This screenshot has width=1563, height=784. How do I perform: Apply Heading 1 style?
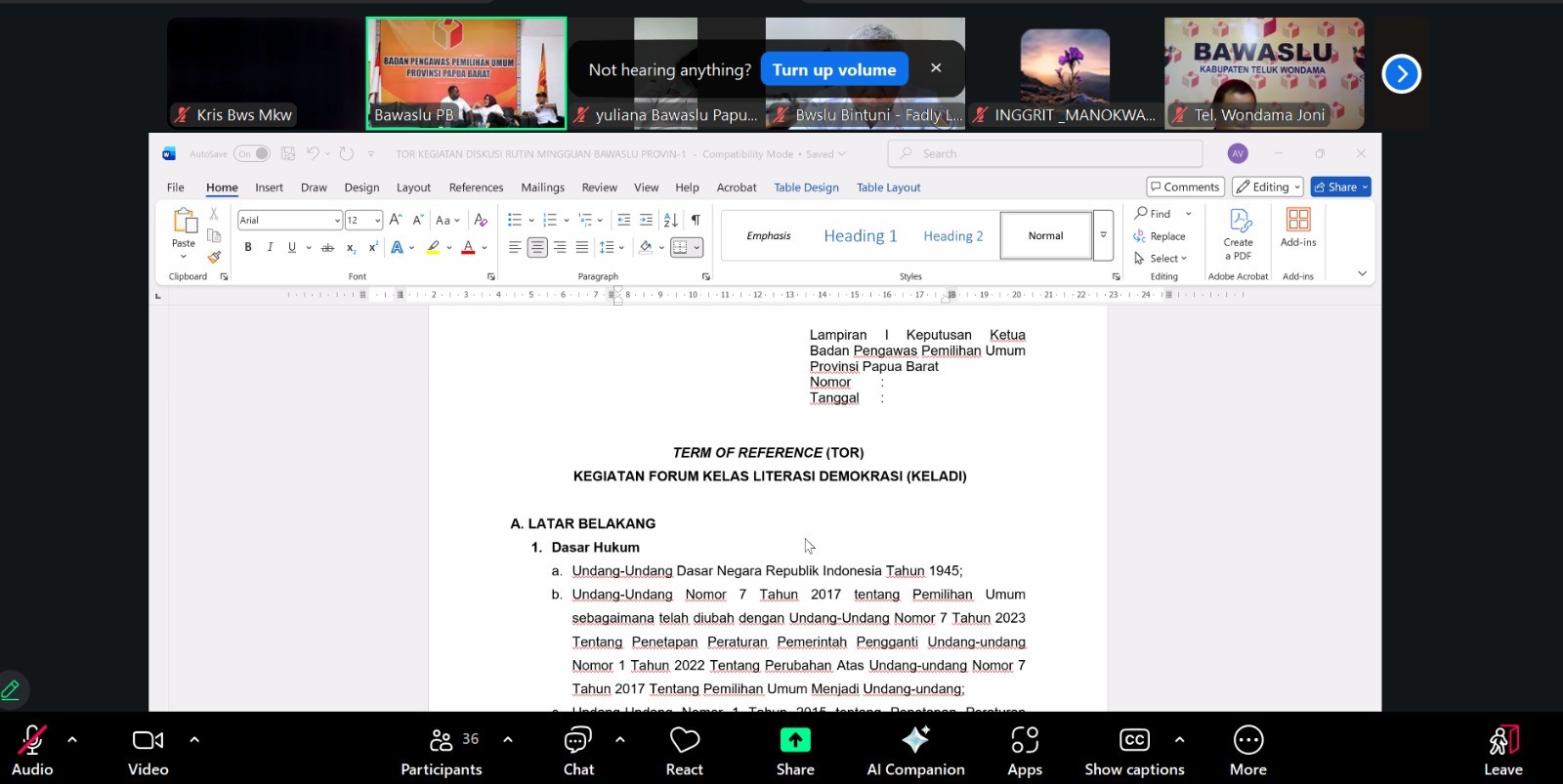pyautogui.click(x=860, y=235)
